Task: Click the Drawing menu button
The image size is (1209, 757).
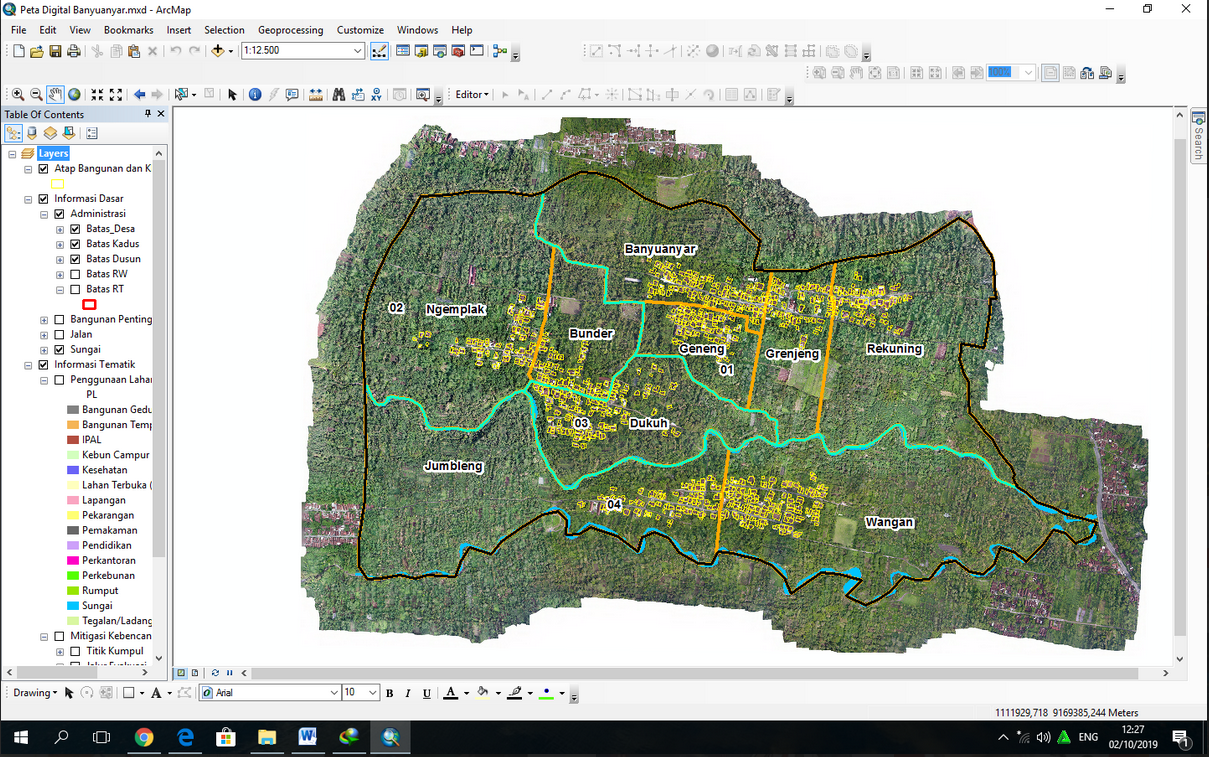Action: pos(32,693)
